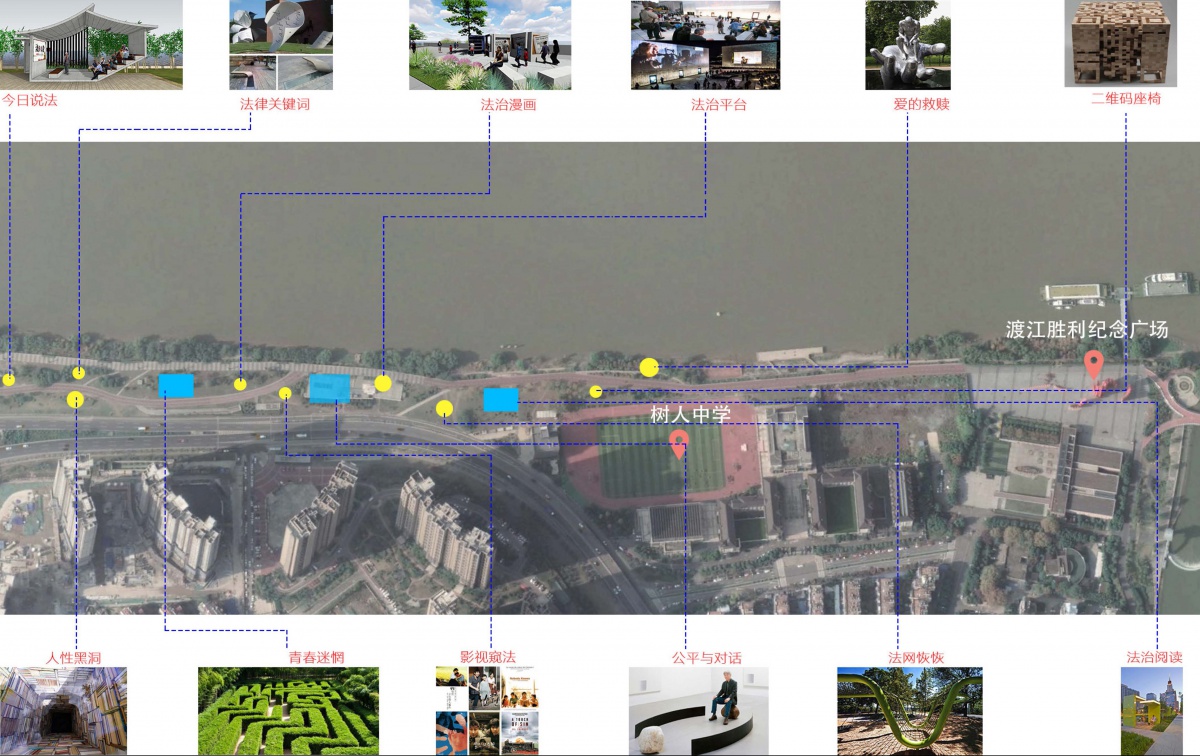
Task: Click the 爱的救赎 label
Action: click(x=921, y=104)
